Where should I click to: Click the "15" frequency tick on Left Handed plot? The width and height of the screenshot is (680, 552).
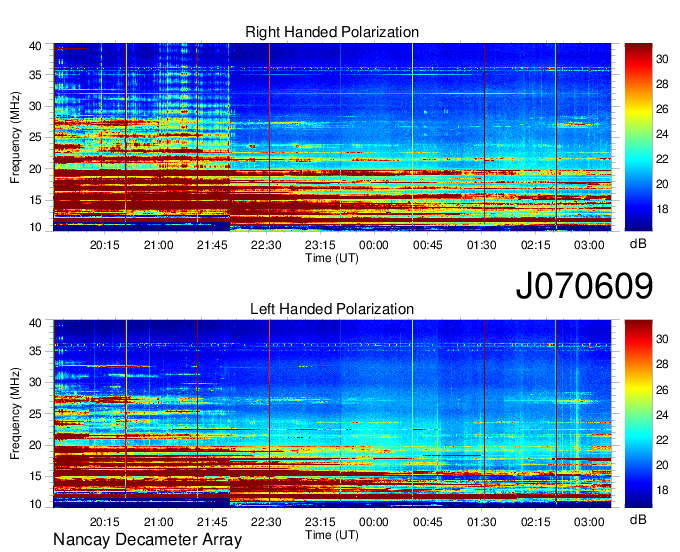35,477
